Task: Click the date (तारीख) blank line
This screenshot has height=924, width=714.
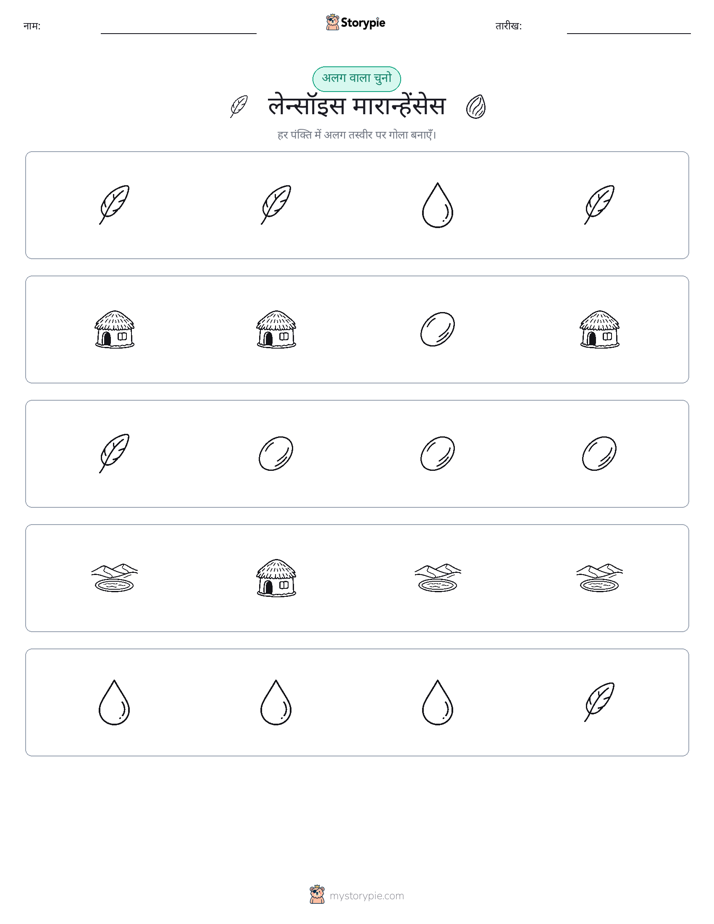Action: pyautogui.click(x=629, y=29)
